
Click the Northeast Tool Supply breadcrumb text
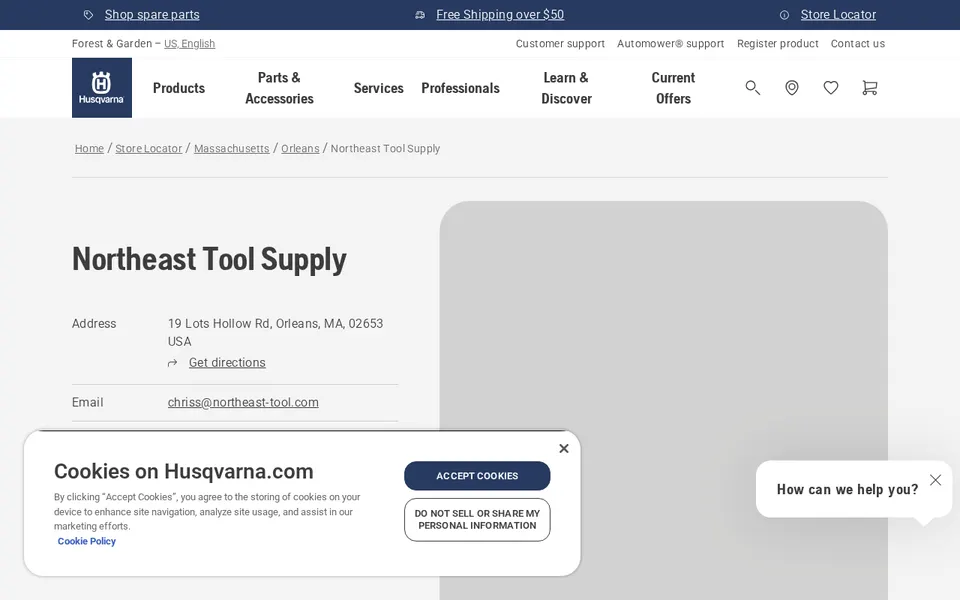(x=385, y=148)
